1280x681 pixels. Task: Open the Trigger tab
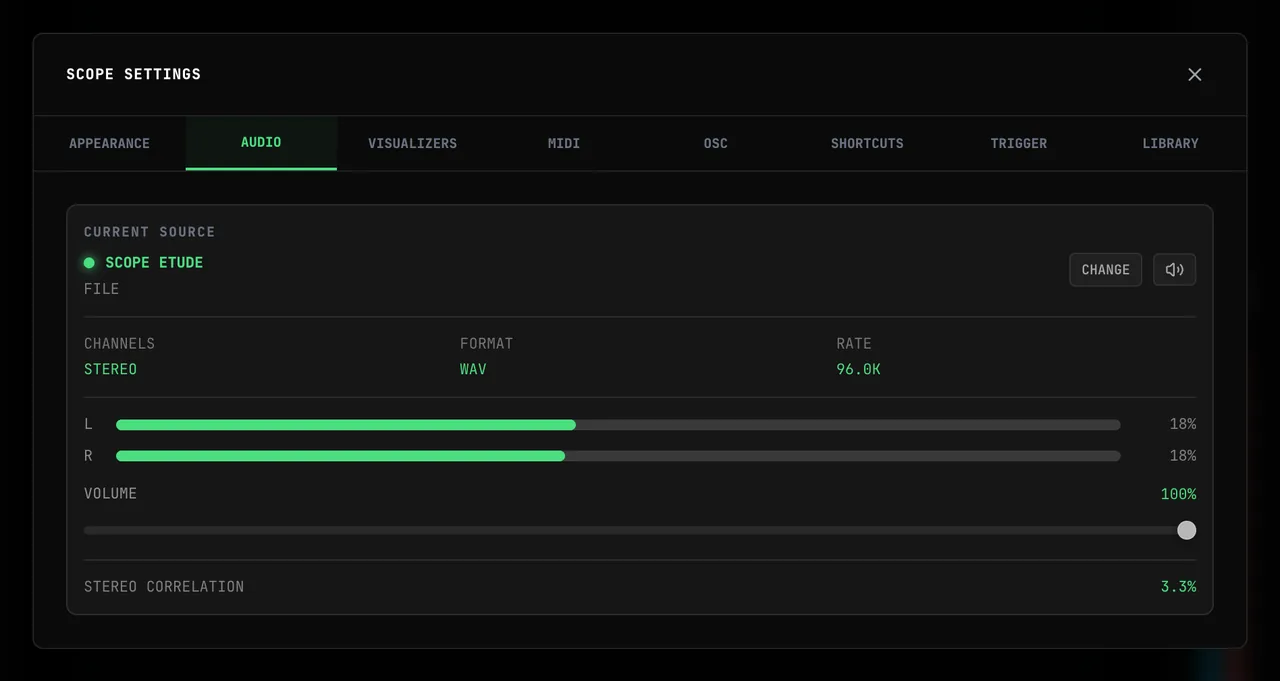(x=1018, y=143)
